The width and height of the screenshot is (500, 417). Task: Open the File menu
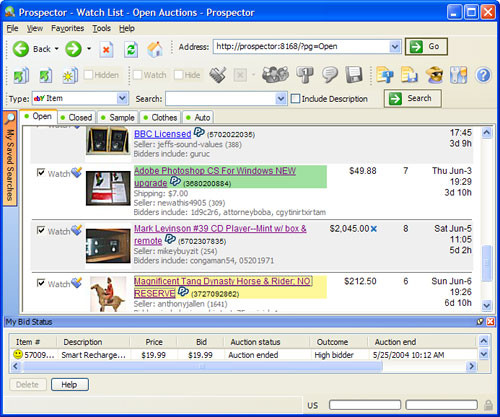click(12, 28)
